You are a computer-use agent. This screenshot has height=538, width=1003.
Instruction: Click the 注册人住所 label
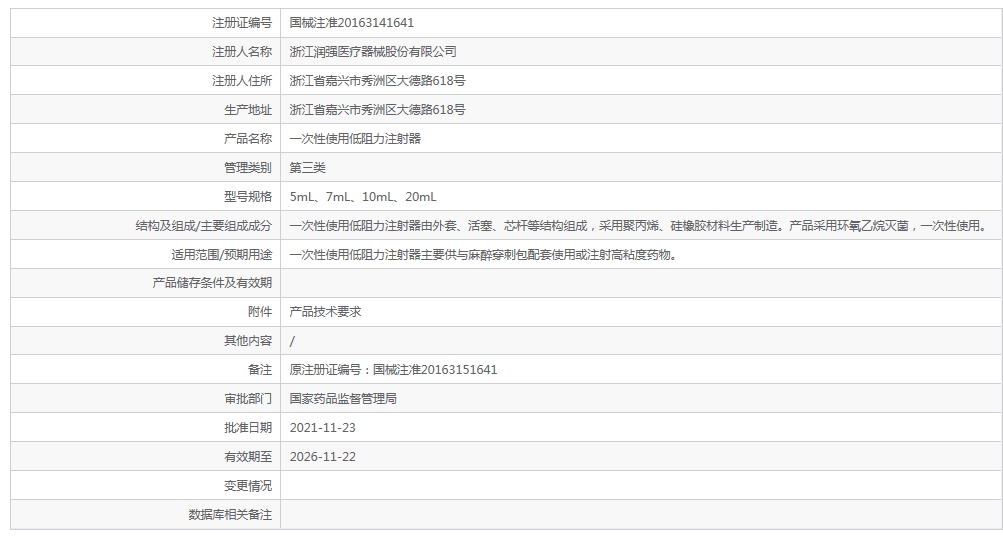click(242, 81)
